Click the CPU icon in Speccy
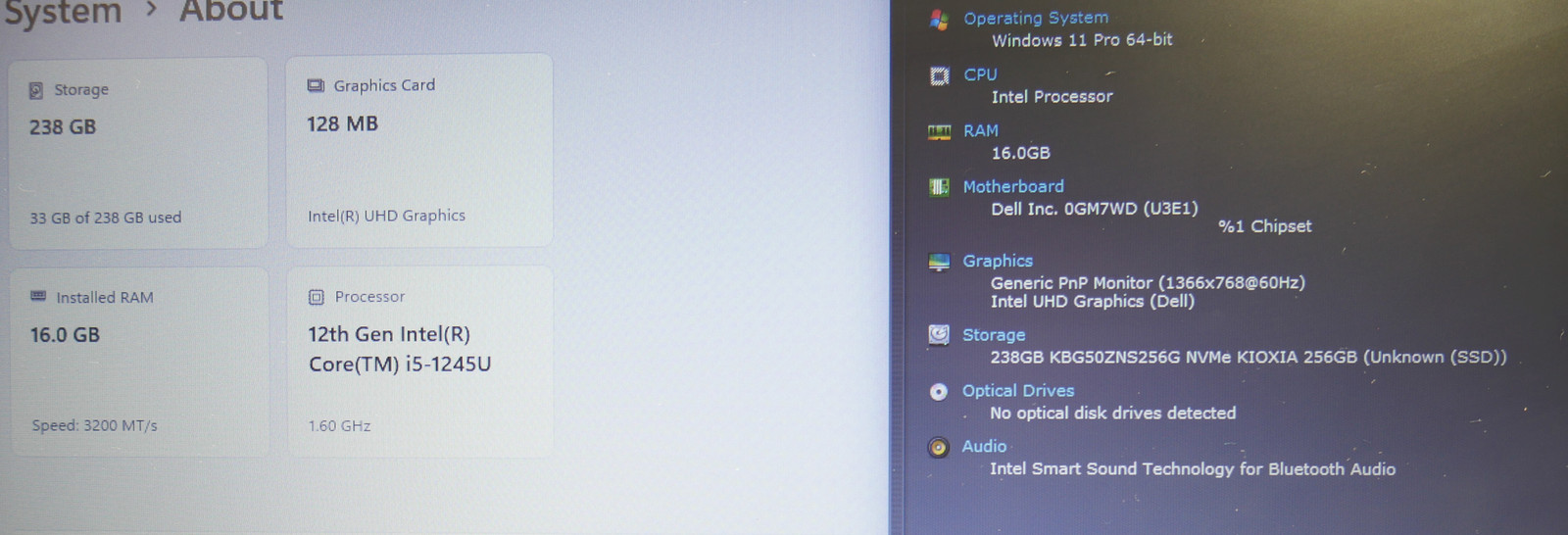The image size is (1568, 535). [939, 75]
